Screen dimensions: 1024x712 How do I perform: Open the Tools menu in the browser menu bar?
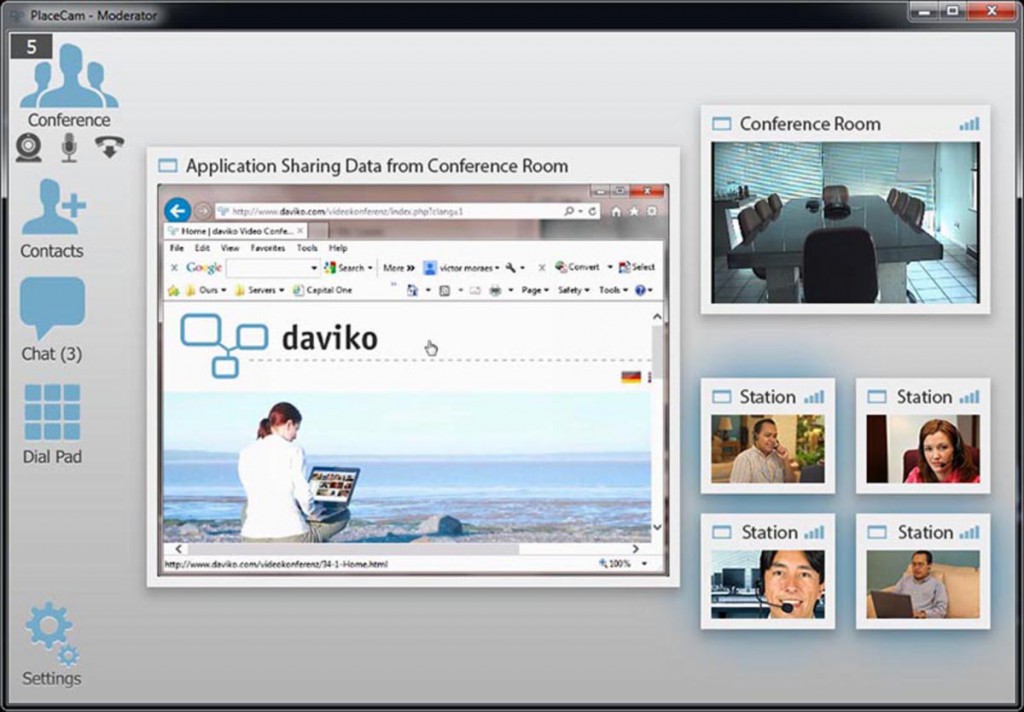[307, 248]
